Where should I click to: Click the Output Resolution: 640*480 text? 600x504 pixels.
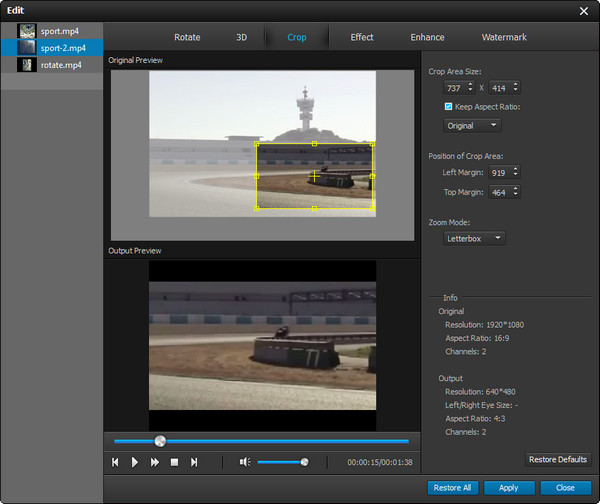480,391
